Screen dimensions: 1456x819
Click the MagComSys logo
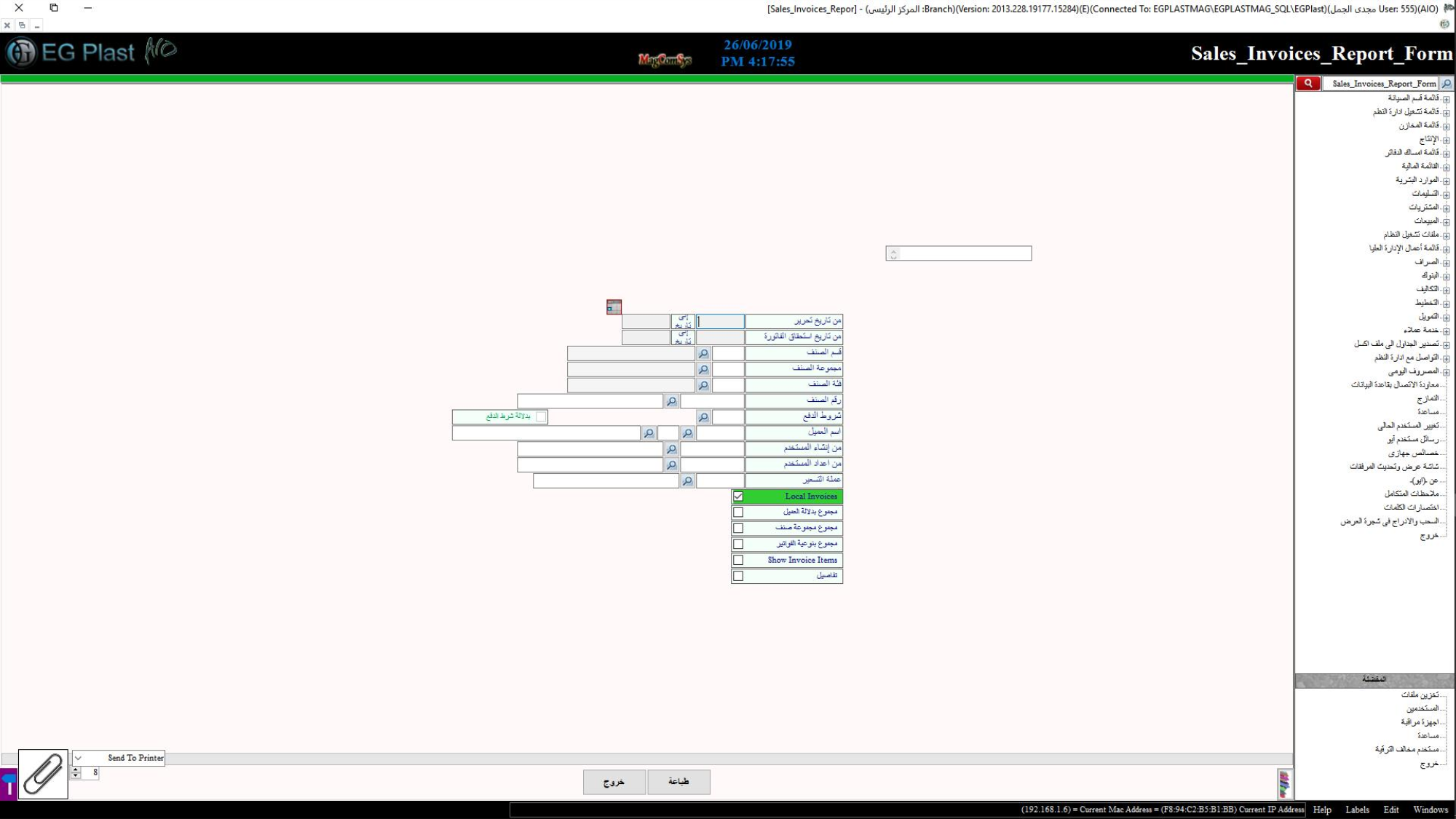pos(665,60)
